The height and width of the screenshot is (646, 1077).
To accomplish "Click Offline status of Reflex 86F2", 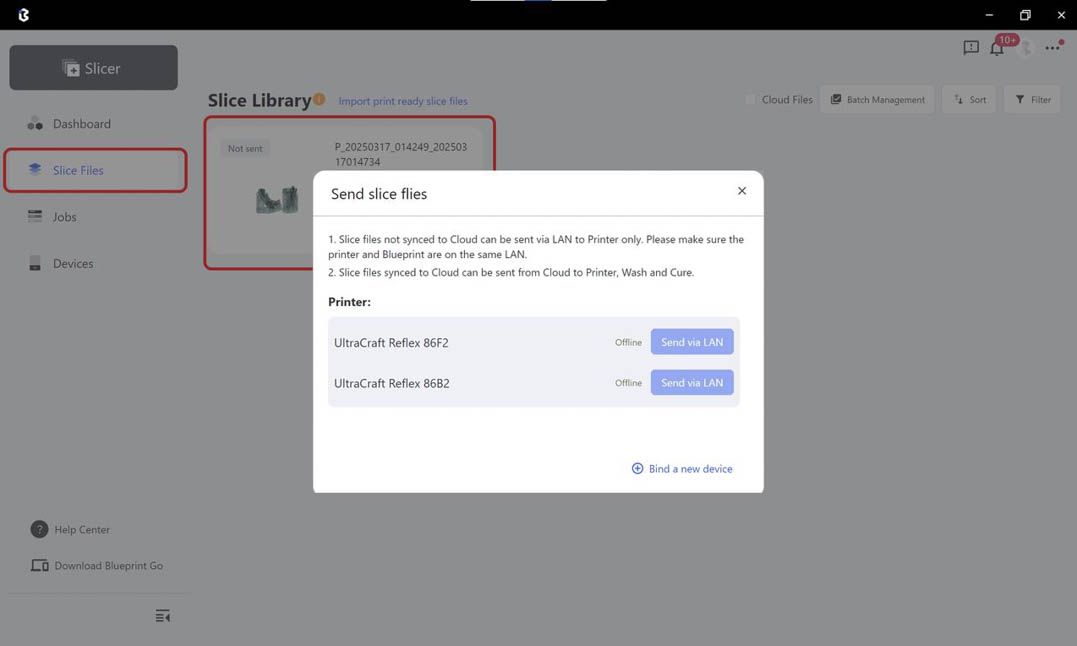I will coord(628,343).
